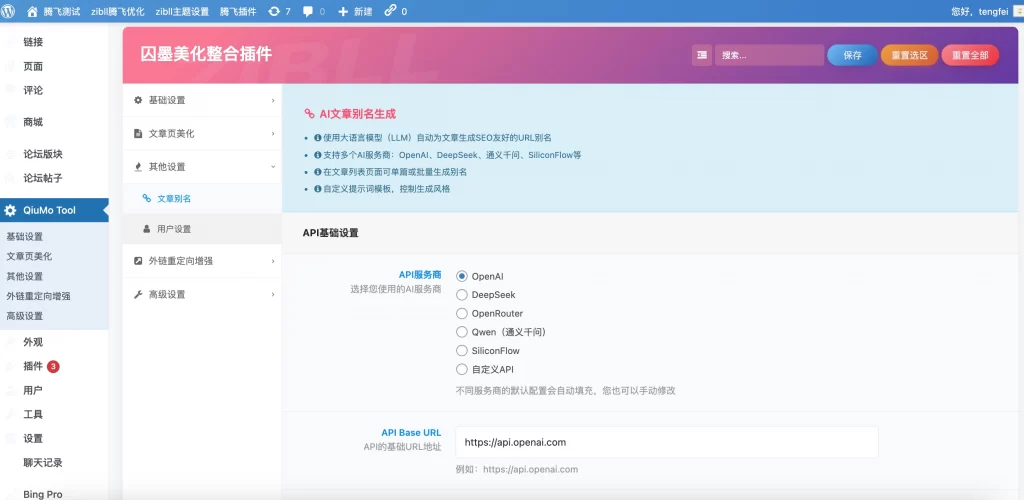Click the person icon beside 用户设置
This screenshot has height=500, width=1024.
(146, 229)
